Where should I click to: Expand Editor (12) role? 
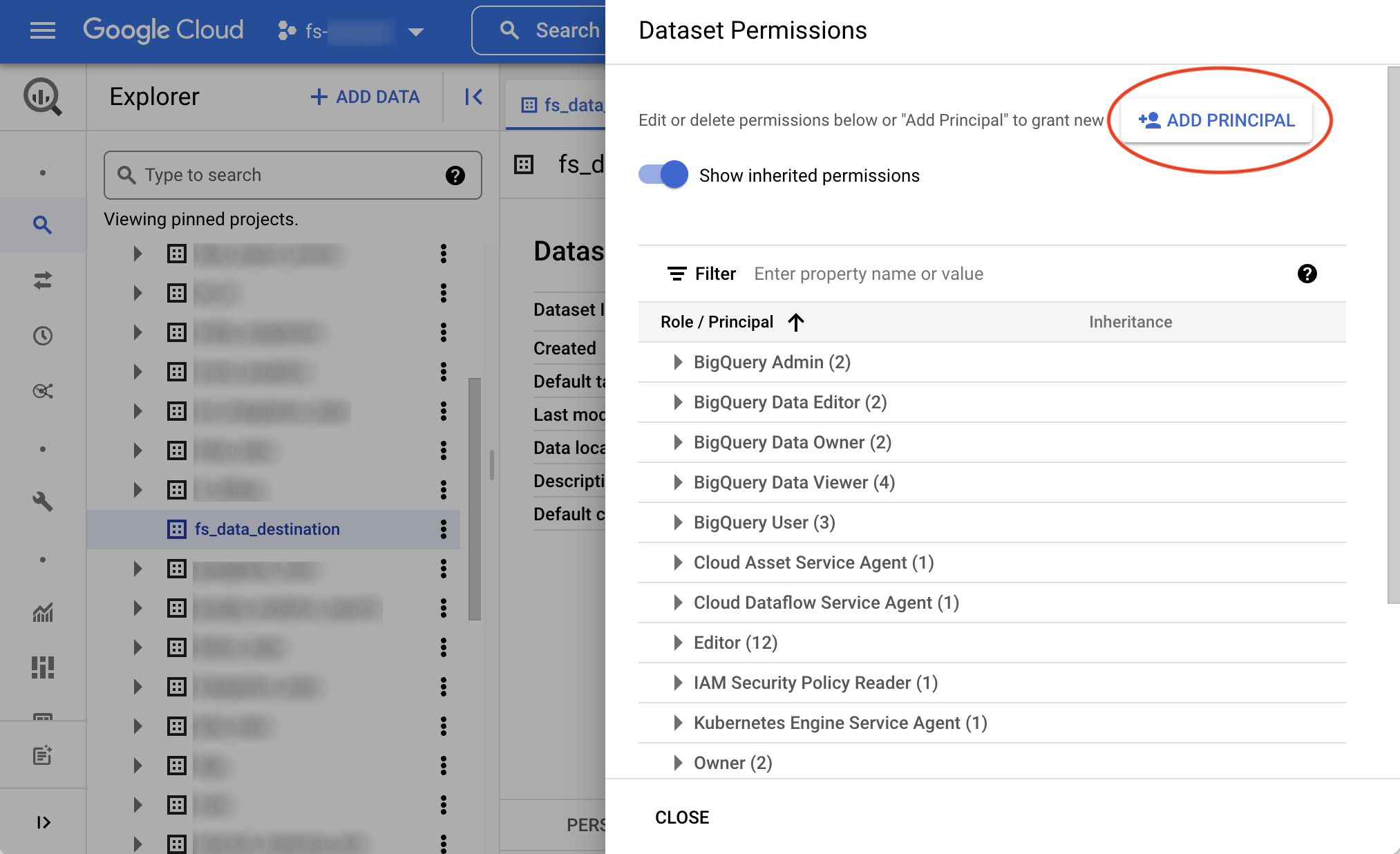678,643
